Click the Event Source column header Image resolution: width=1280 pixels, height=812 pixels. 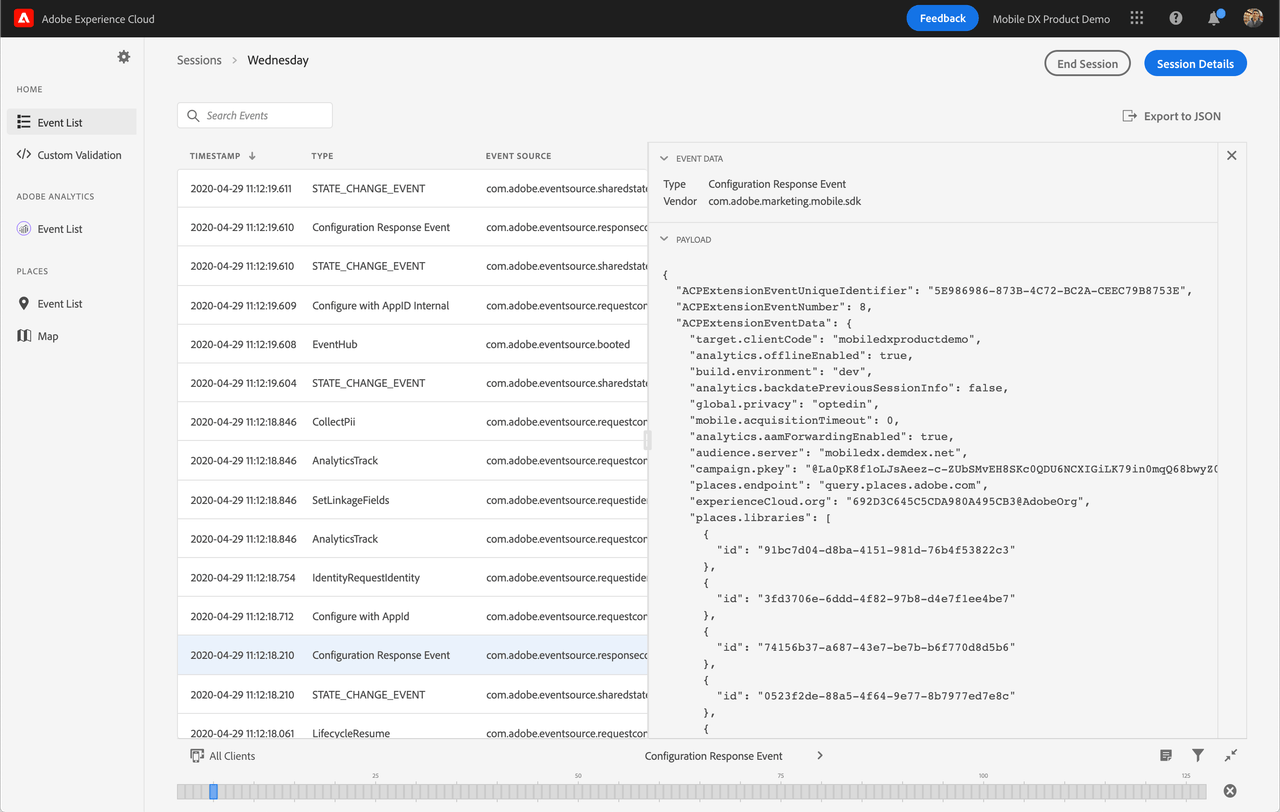(x=518, y=156)
